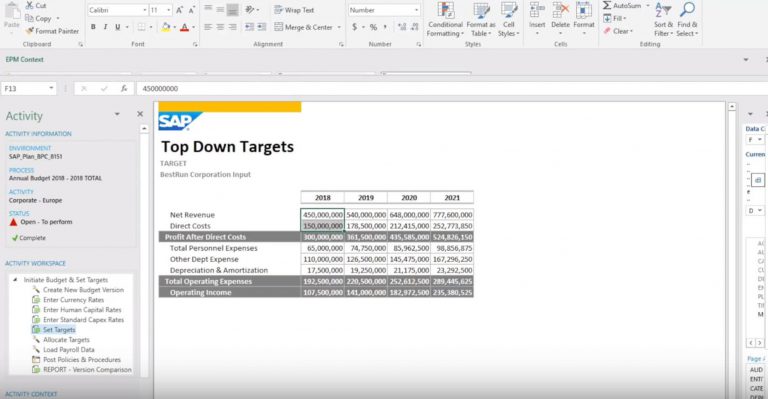Screen dimensions: 768x399
Task: Select Enter Human Capital Rates
Action: coord(77,309)
